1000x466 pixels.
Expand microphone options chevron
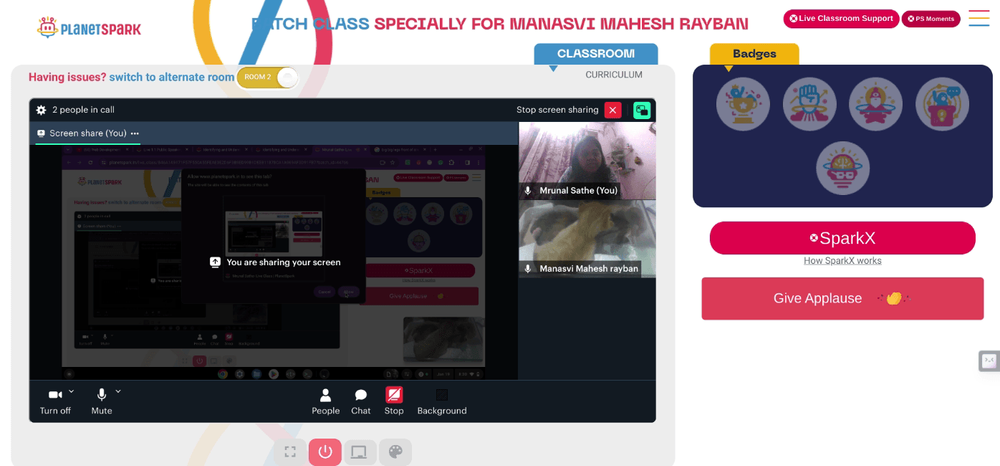(x=118, y=391)
